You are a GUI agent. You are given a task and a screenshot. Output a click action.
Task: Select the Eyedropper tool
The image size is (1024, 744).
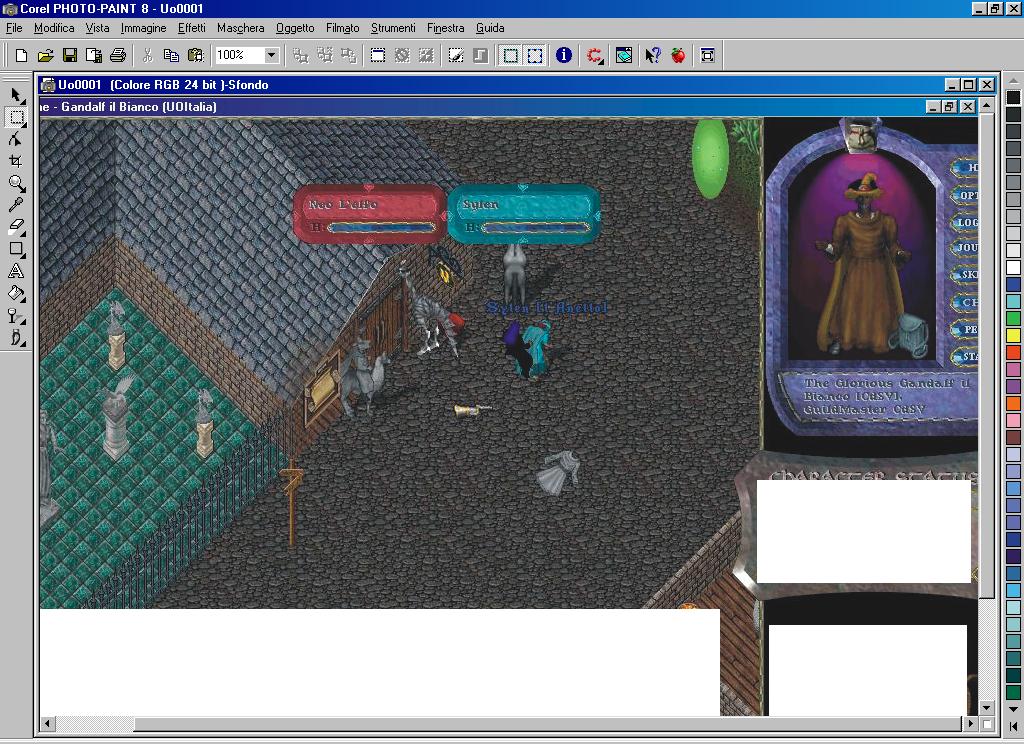coord(16,204)
